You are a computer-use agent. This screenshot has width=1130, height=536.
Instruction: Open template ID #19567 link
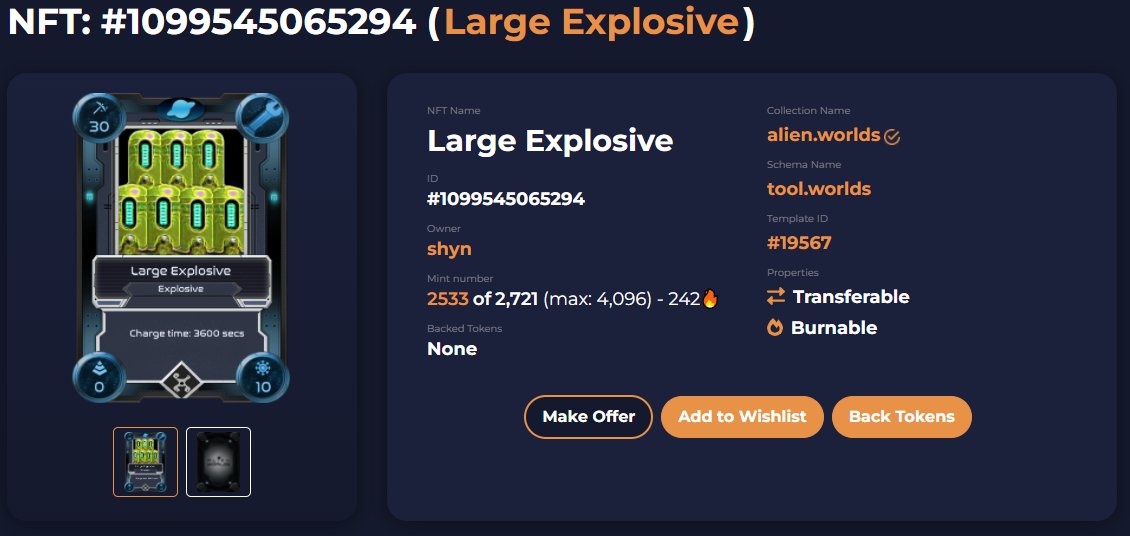tap(798, 243)
